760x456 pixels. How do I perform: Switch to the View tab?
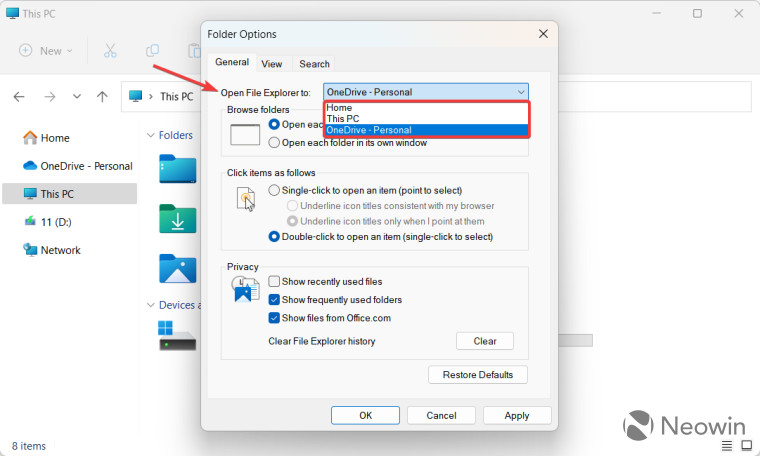click(x=271, y=64)
